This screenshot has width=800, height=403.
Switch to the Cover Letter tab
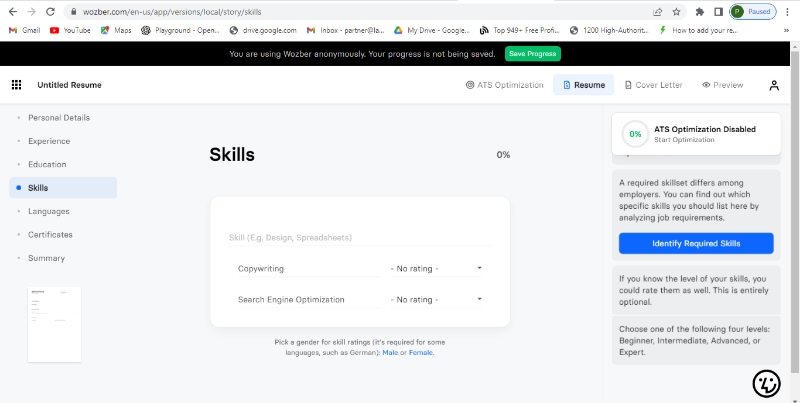[x=653, y=85]
